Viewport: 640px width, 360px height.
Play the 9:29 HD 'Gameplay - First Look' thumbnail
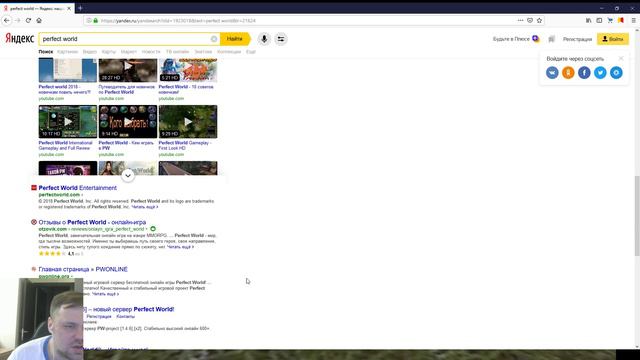[x=188, y=122]
